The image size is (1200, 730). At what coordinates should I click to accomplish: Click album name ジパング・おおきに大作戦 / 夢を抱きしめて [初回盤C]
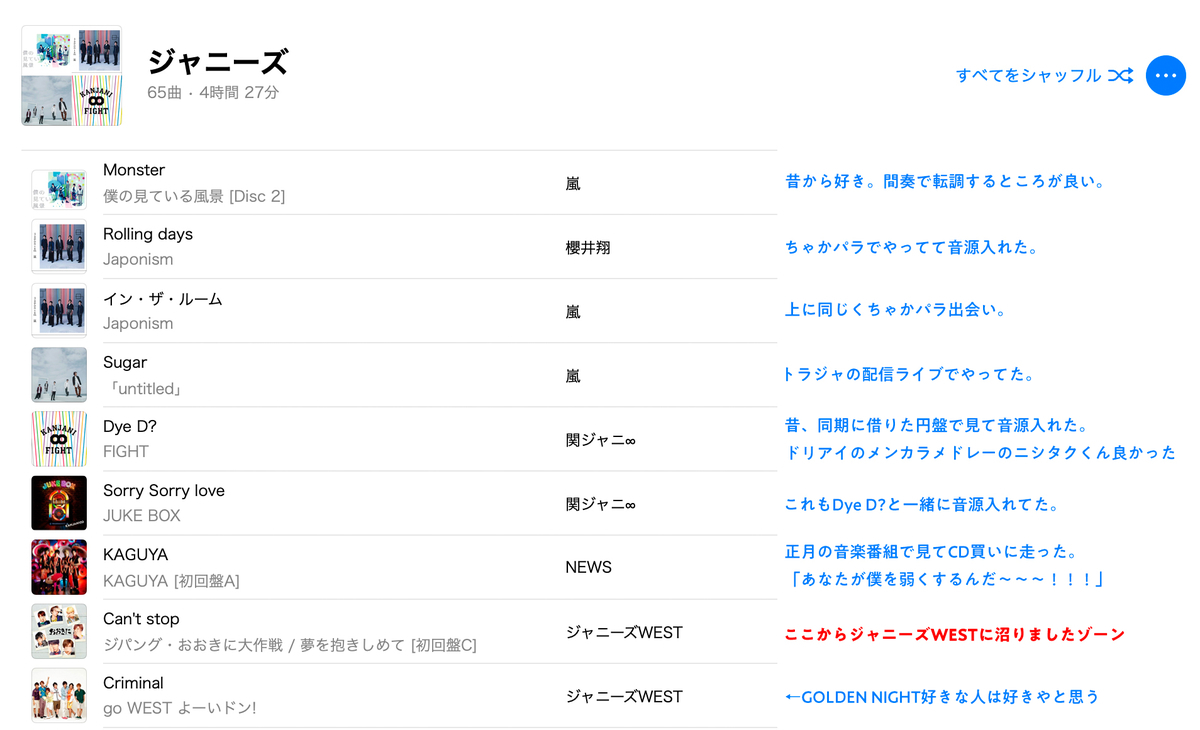point(290,644)
